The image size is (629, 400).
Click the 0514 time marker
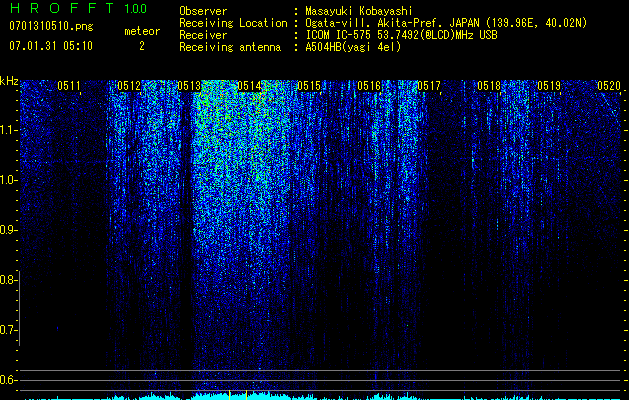tap(249, 86)
